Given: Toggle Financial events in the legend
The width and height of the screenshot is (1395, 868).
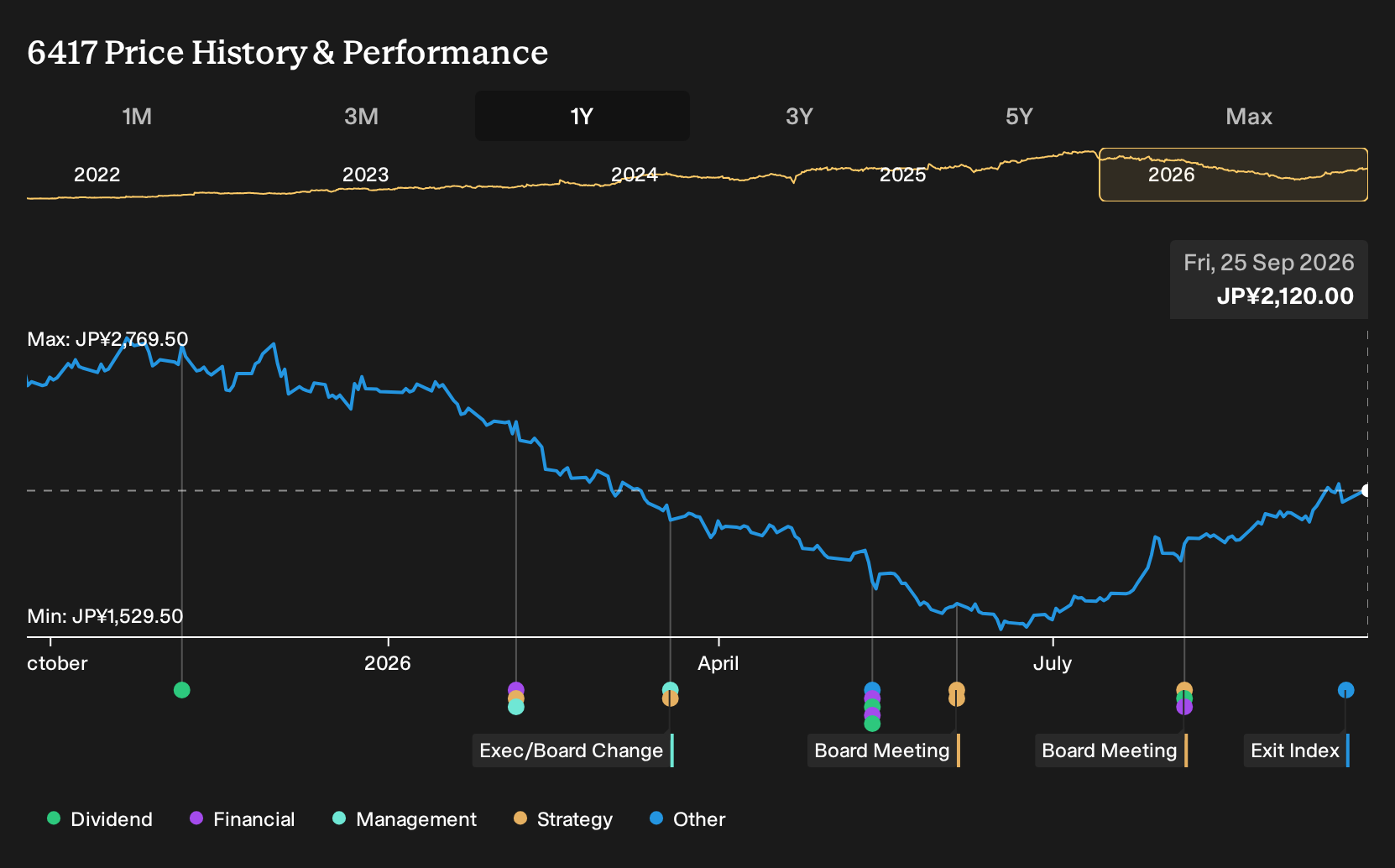Looking at the screenshot, I should [x=242, y=819].
